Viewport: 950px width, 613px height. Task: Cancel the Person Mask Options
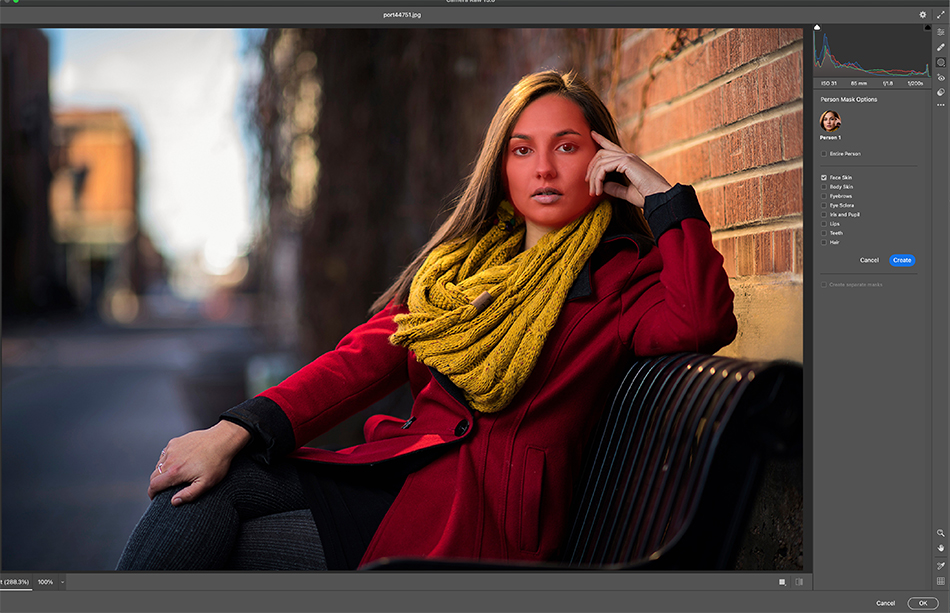tap(869, 260)
